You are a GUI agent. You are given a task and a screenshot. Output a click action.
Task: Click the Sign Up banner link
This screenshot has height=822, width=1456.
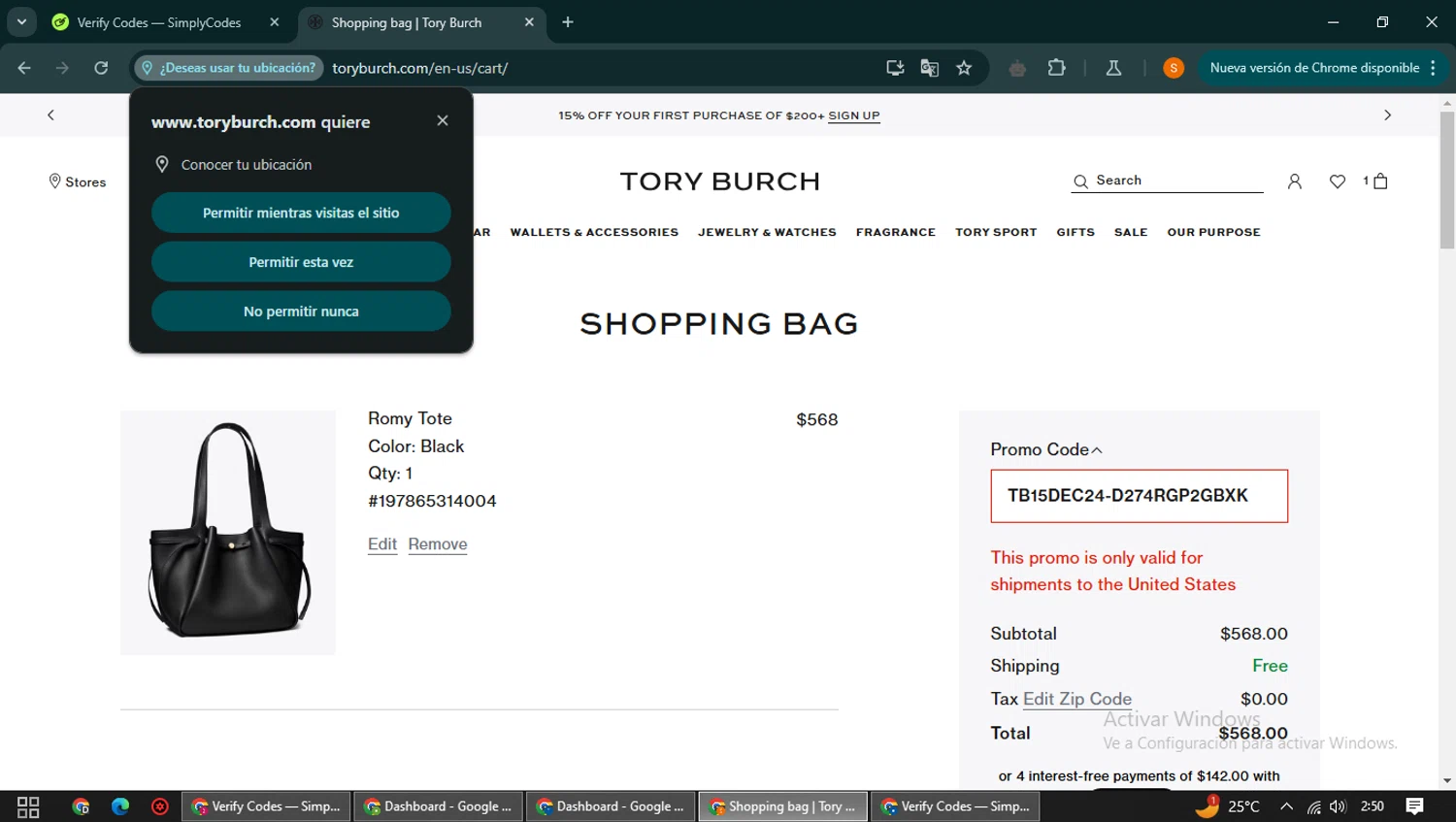[x=853, y=115]
